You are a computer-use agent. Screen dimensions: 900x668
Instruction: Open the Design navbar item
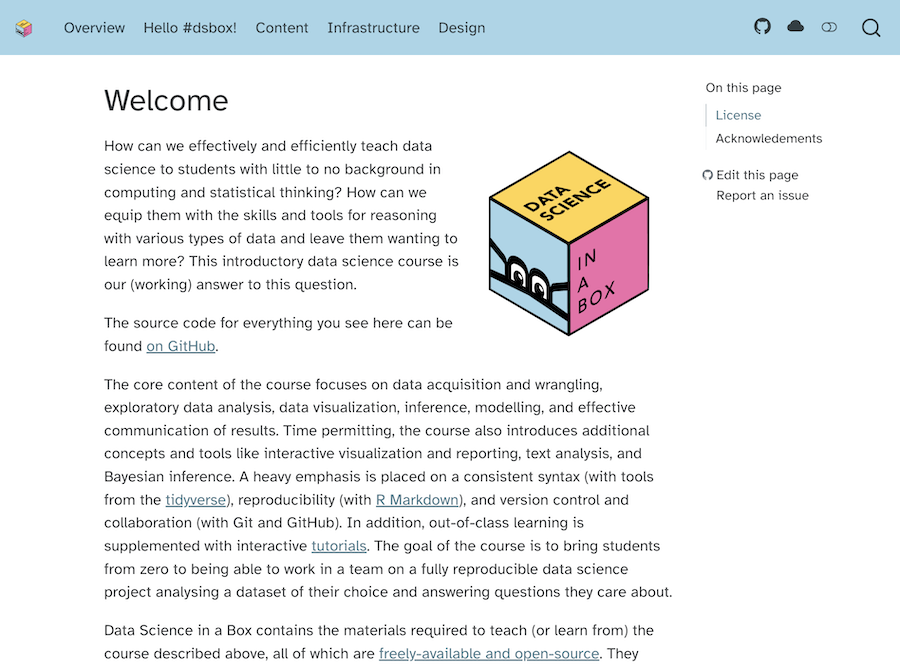[x=462, y=28]
